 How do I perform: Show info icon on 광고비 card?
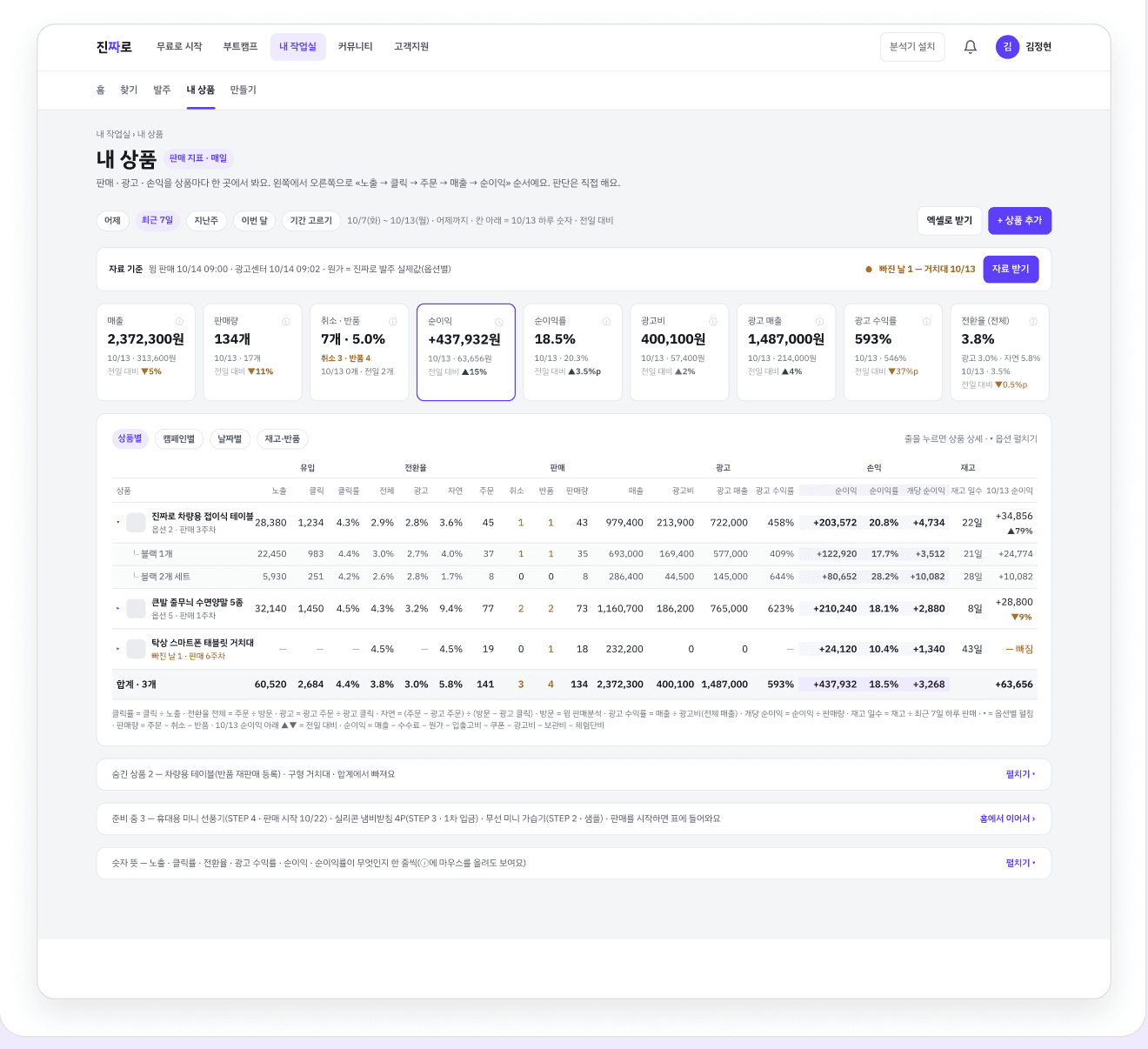point(713,321)
